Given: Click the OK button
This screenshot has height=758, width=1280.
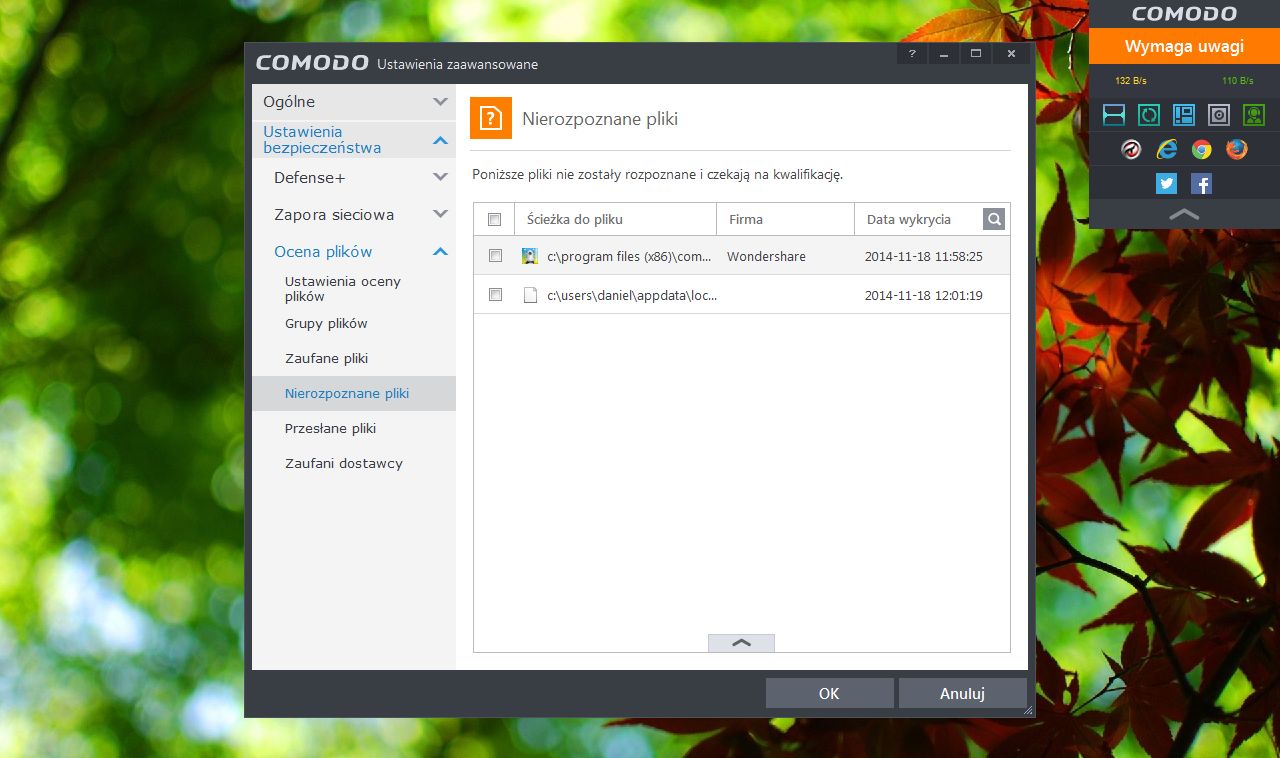Looking at the screenshot, I should coord(829,693).
